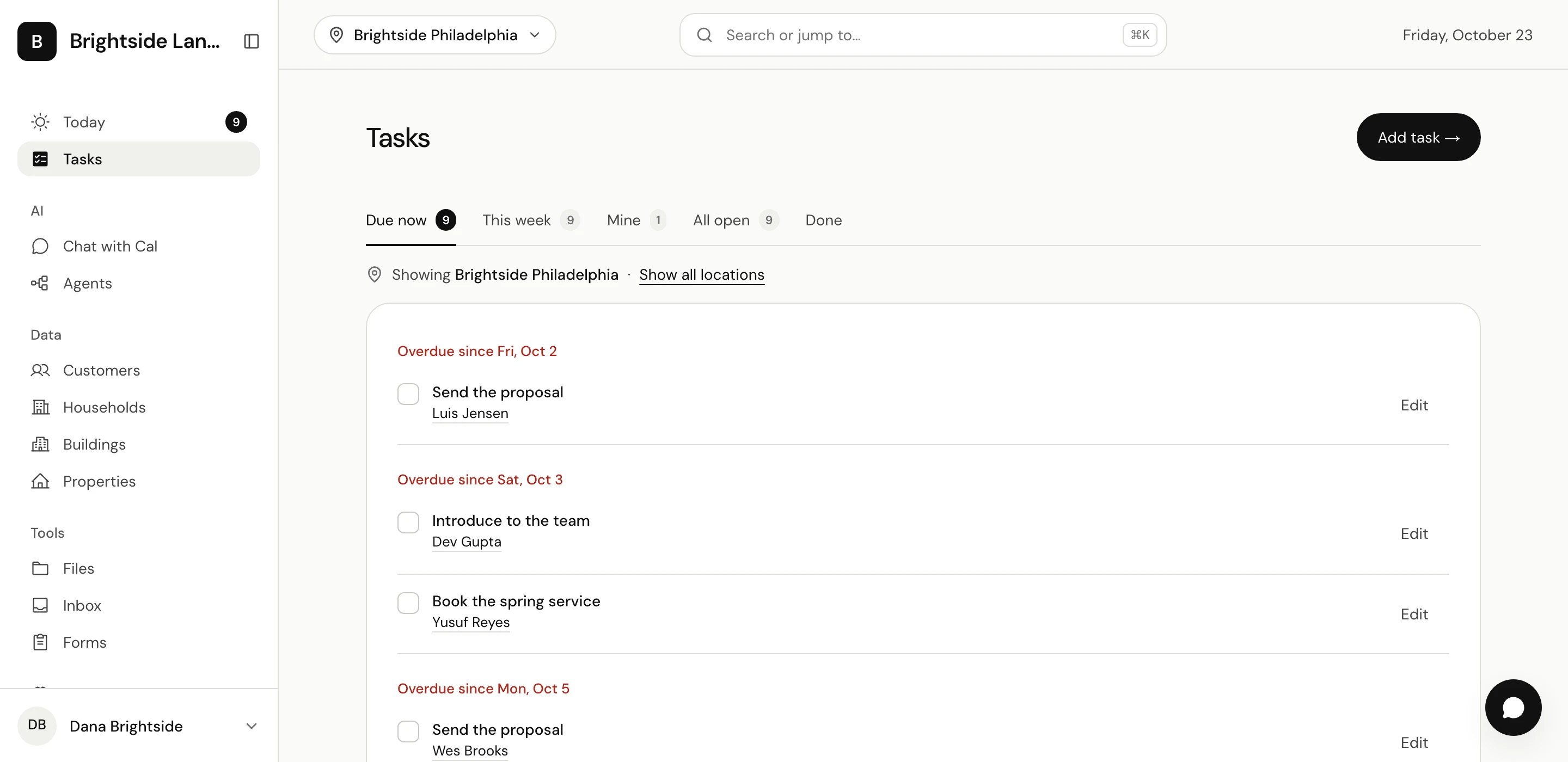
Task: Click the Today count badge 9
Action: 236,122
